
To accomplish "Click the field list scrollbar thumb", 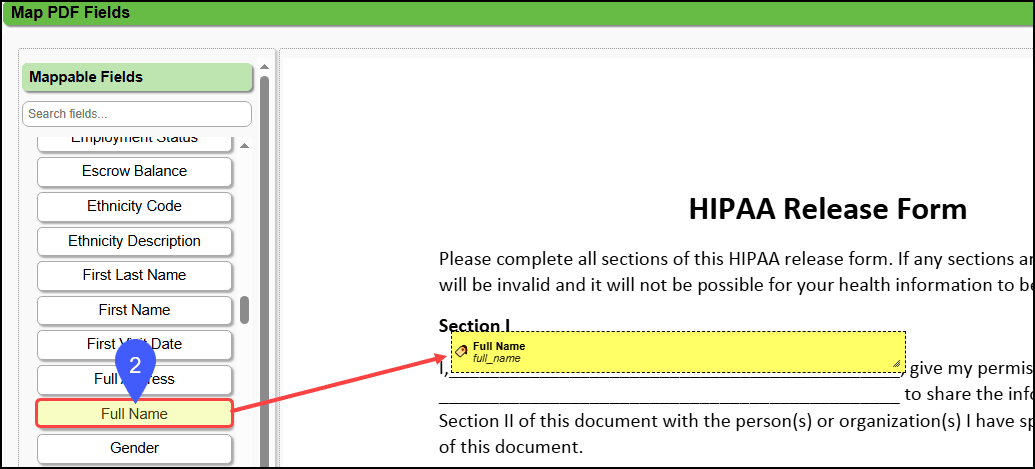I will (x=244, y=310).
